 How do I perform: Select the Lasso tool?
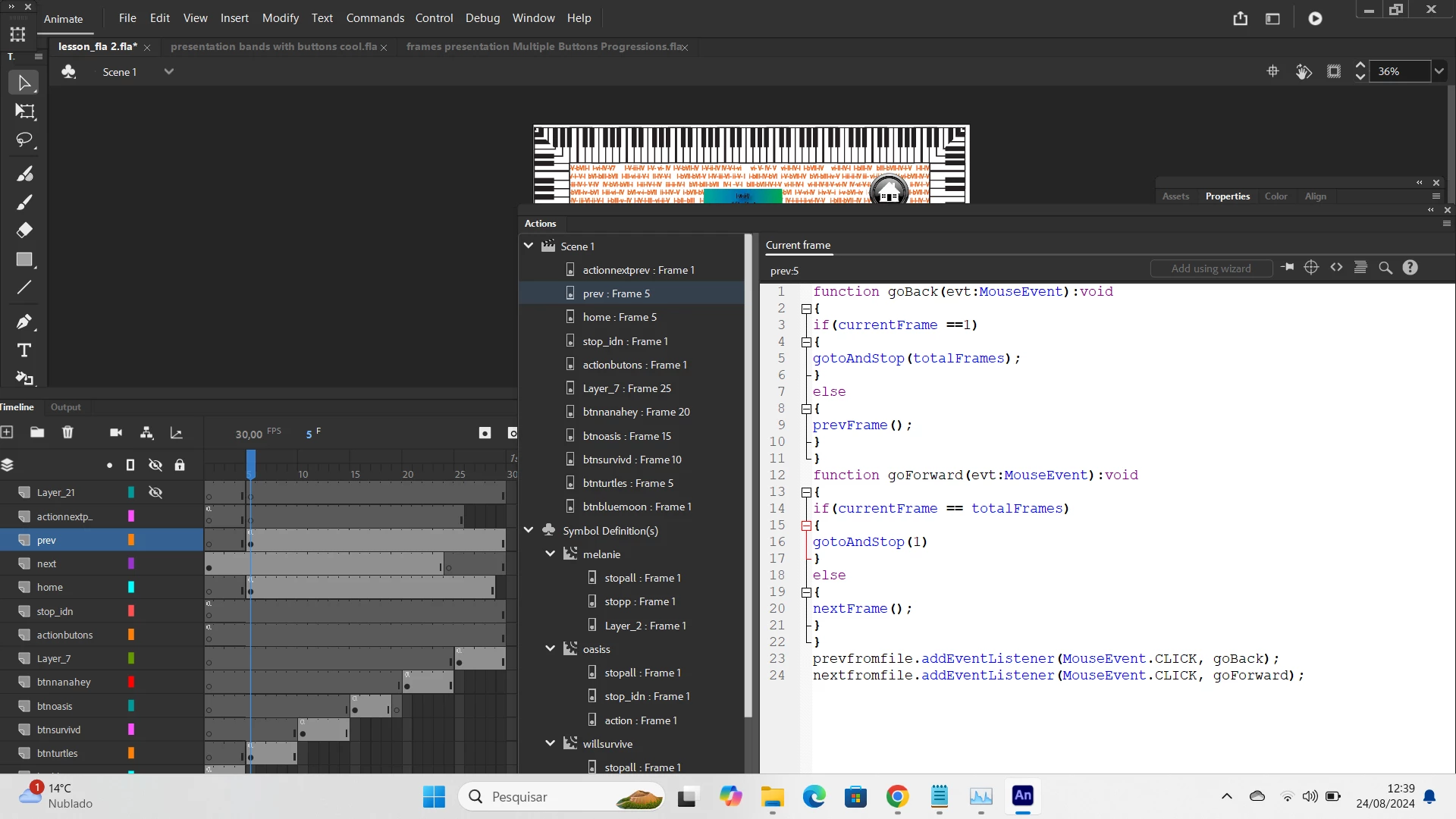[x=24, y=140]
